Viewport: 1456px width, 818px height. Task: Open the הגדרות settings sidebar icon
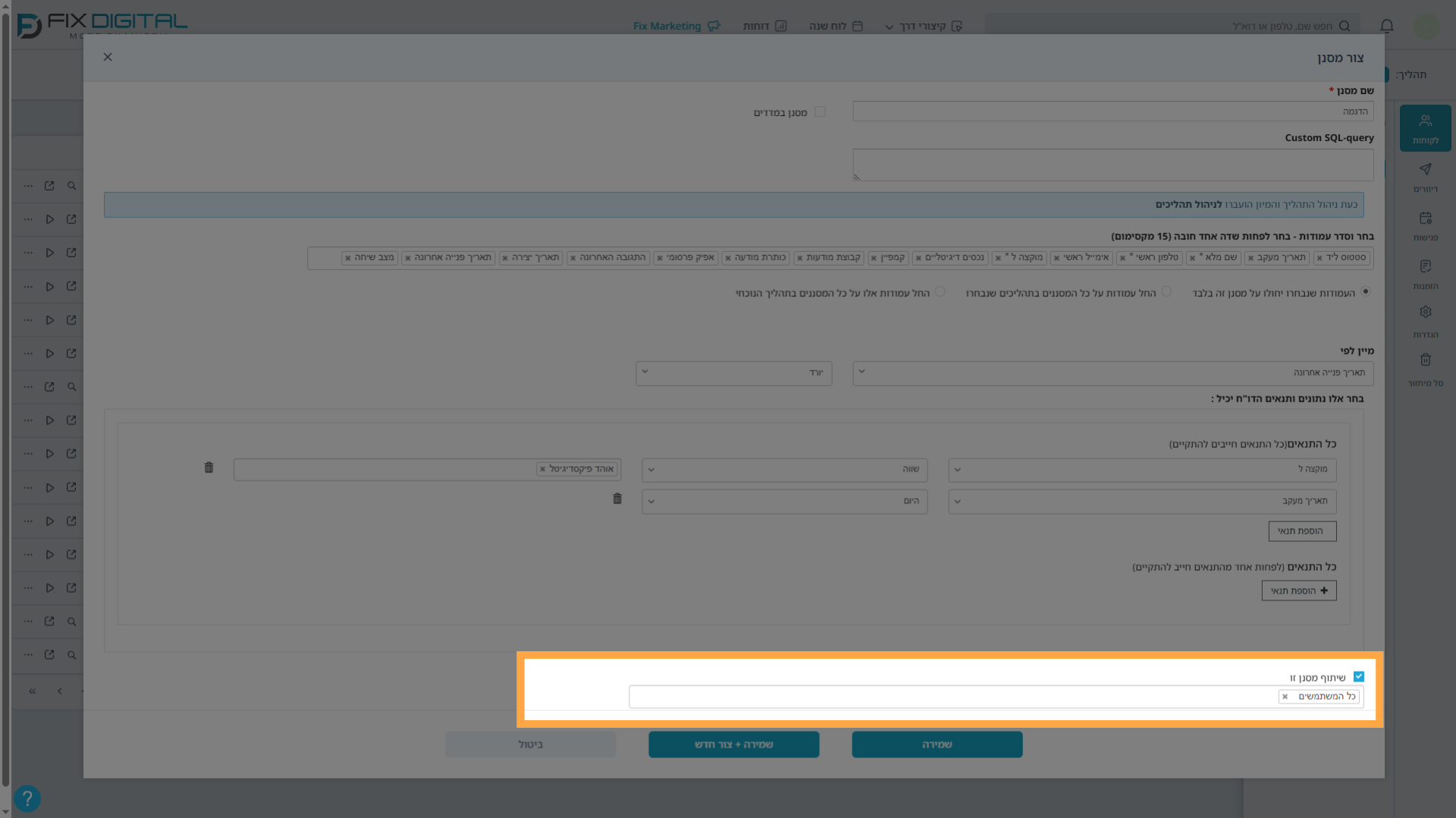[x=1425, y=322]
